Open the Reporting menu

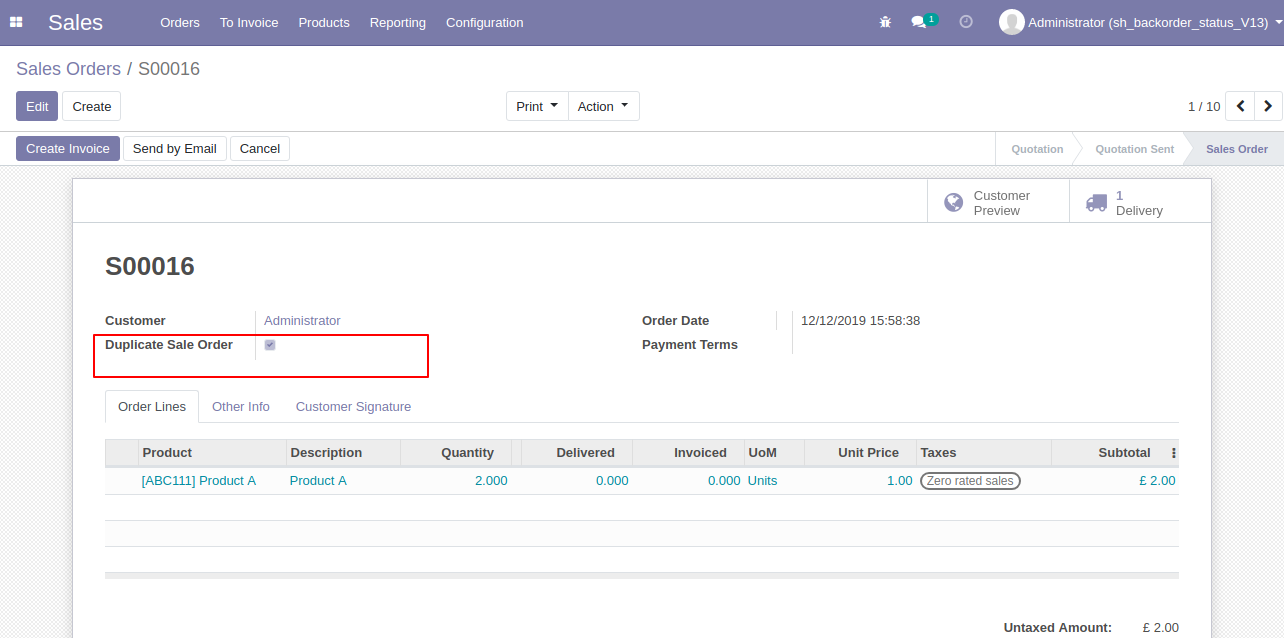[398, 22]
